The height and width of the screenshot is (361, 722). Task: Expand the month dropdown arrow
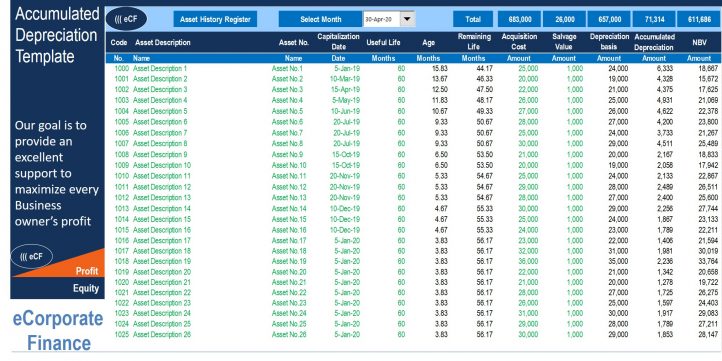[x=407, y=19]
